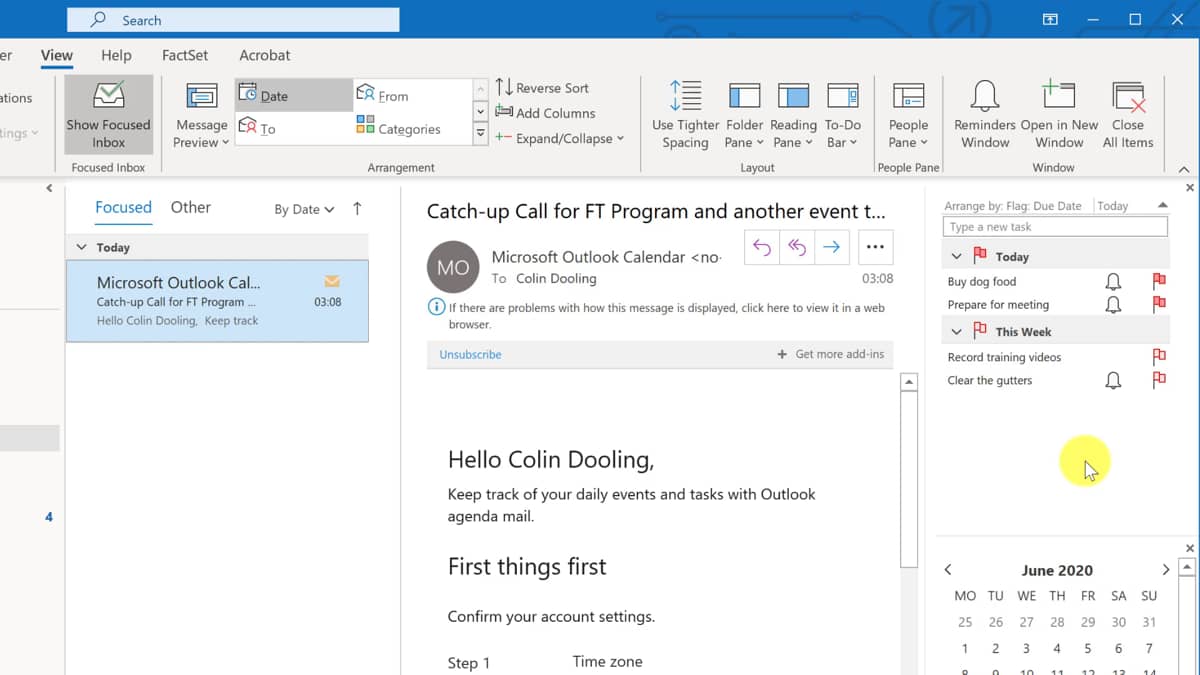Close the calendar pane
The width and height of the screenshot is (1200, 675).
point(1189,548)
